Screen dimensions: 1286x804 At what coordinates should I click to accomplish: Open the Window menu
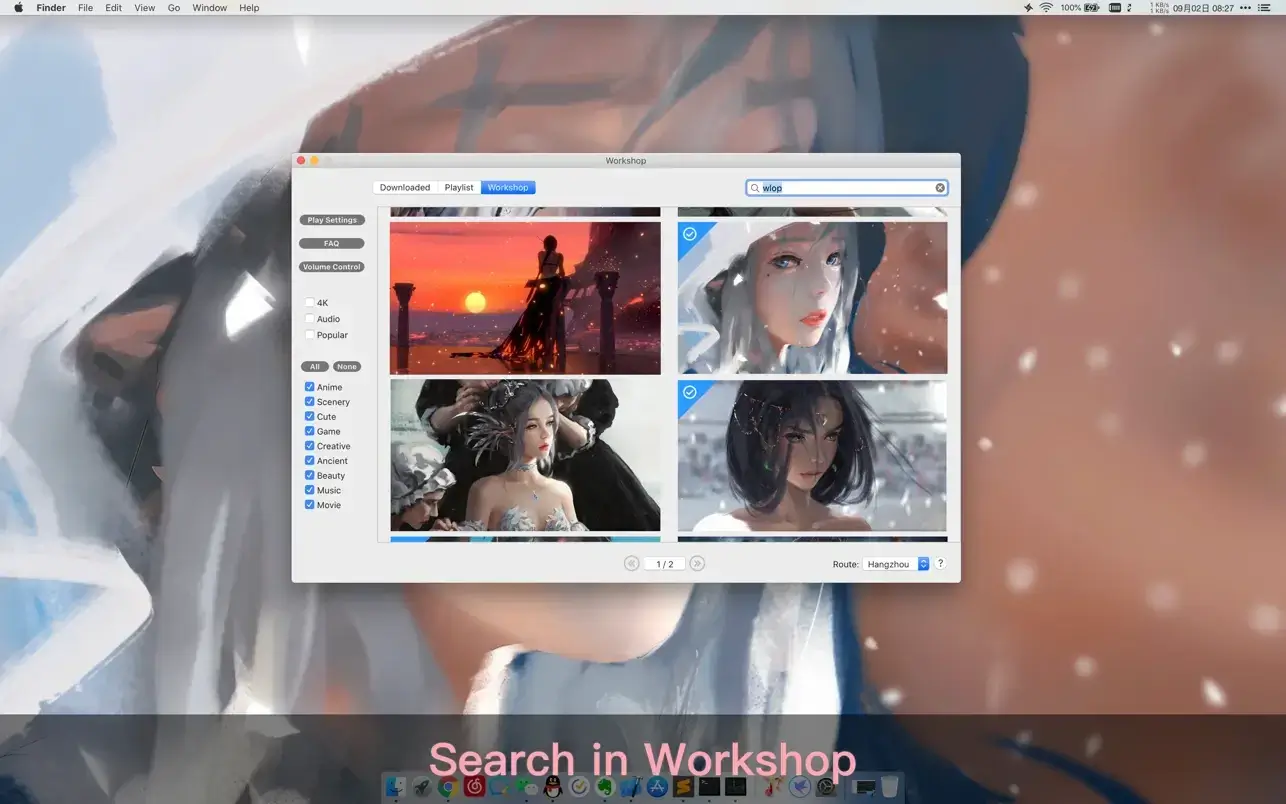210,7
